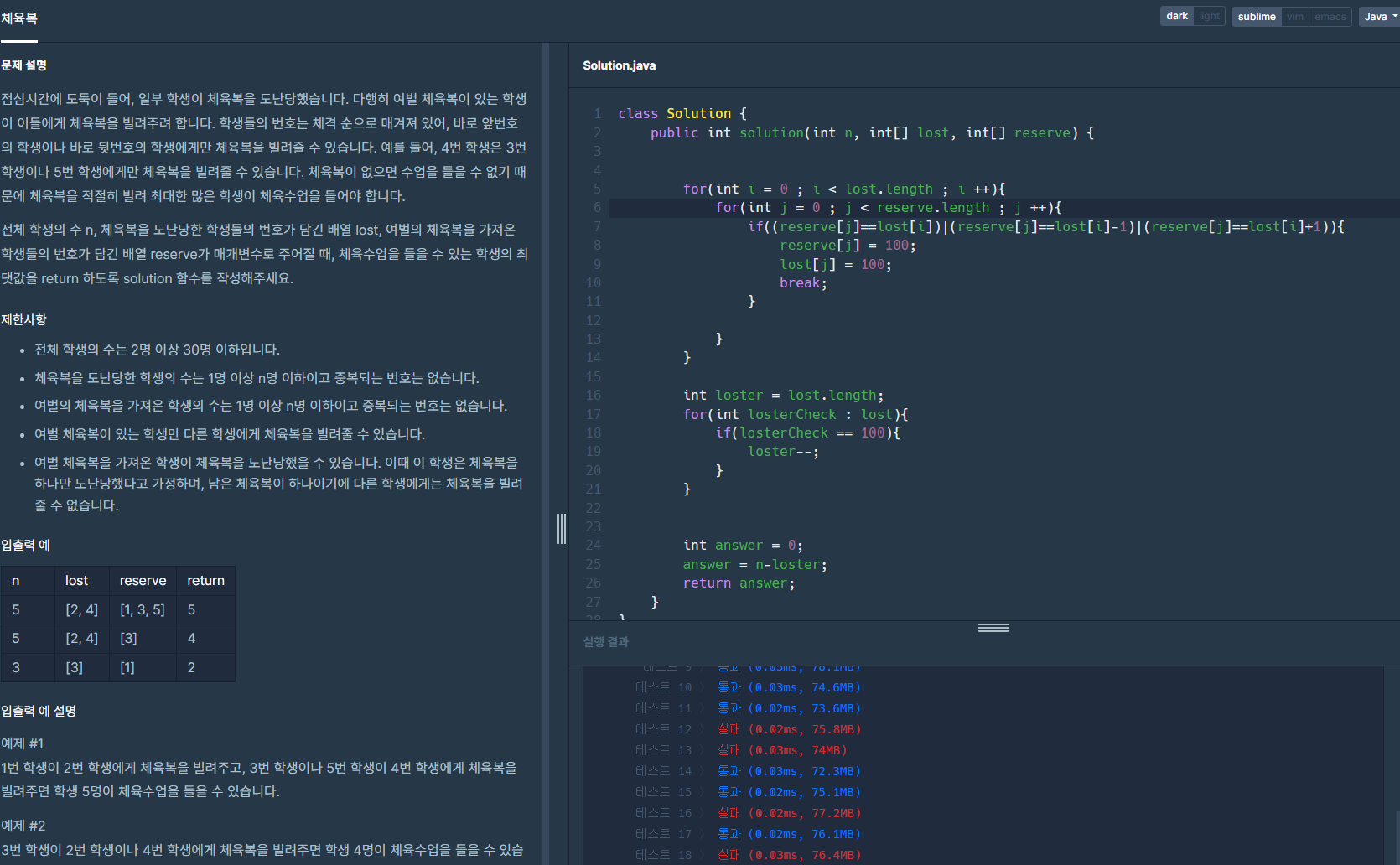The image size is (1400, 865).
Task: Click the 'if(losterCheck == 100)' line
Action: click(x=807, y=433)
